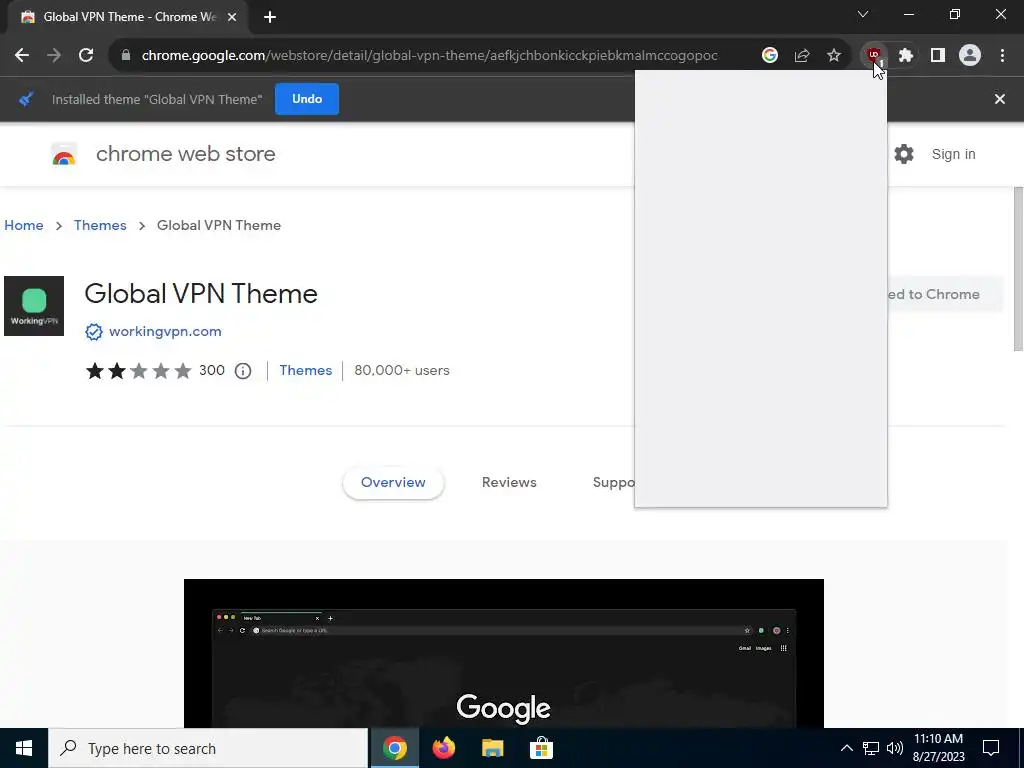
Task: Reload the current page
Action: [86, 56]
